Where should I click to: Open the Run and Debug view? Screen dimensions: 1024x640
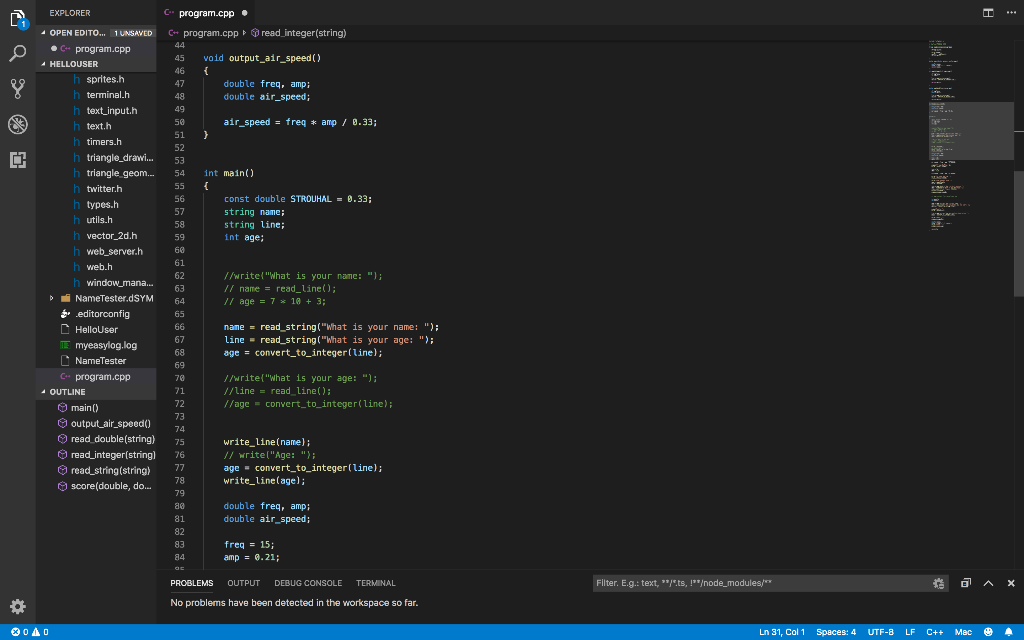point(16,124)
